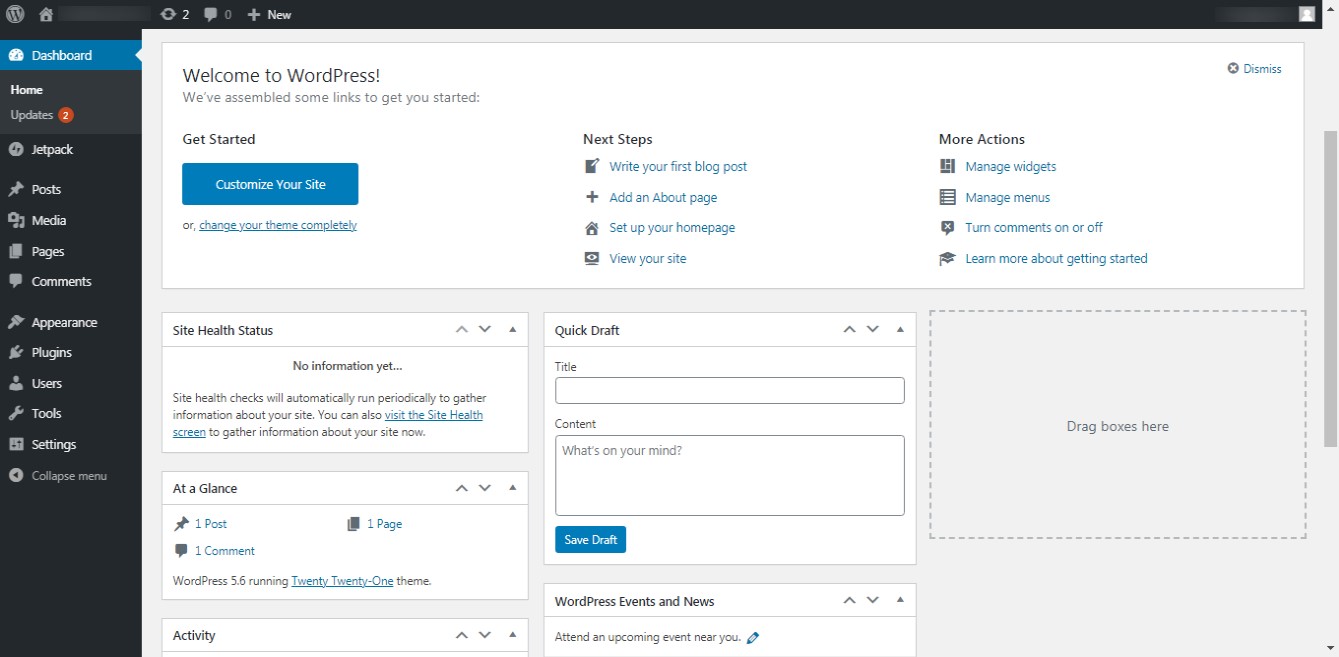Click Manage menus link
The image size is (1339, 657).
point(1008,197)
